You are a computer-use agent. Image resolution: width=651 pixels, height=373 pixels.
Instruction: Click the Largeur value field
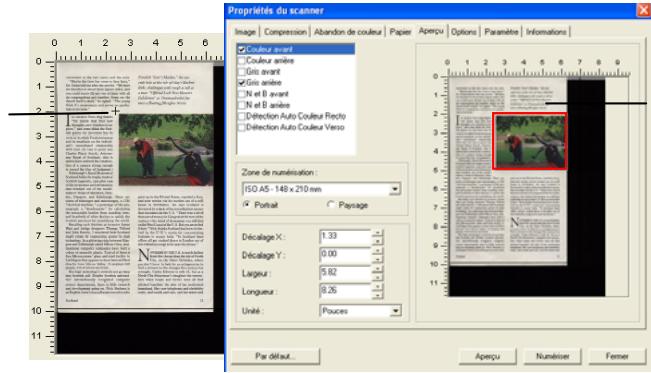(x=345, y=272)
